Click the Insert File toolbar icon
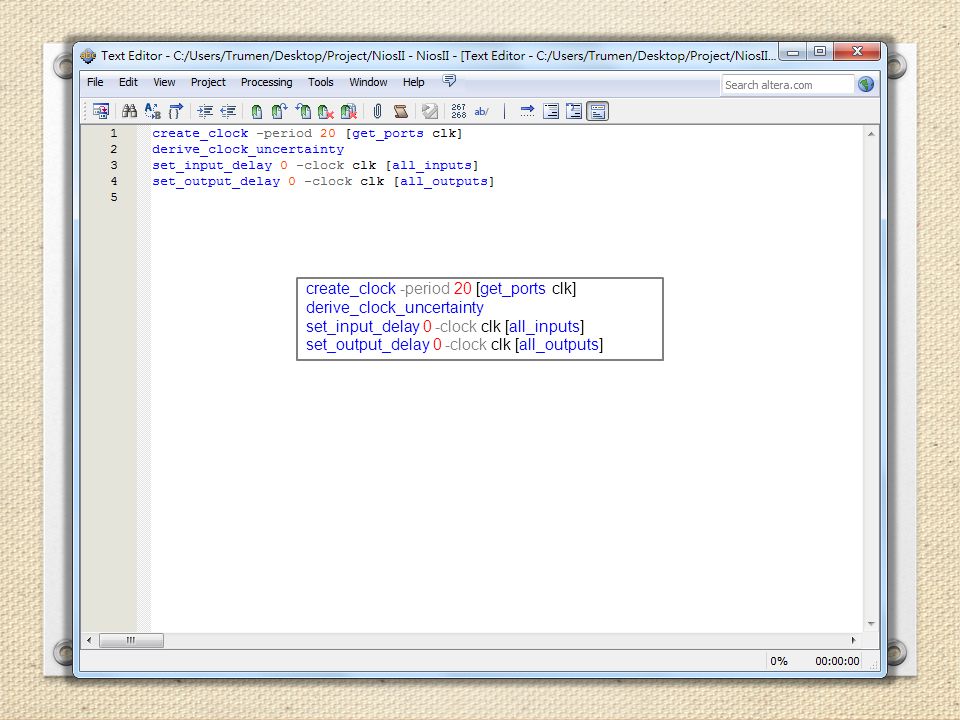The image size is (960, 720). pyautogui.click(x=100, y=111)
